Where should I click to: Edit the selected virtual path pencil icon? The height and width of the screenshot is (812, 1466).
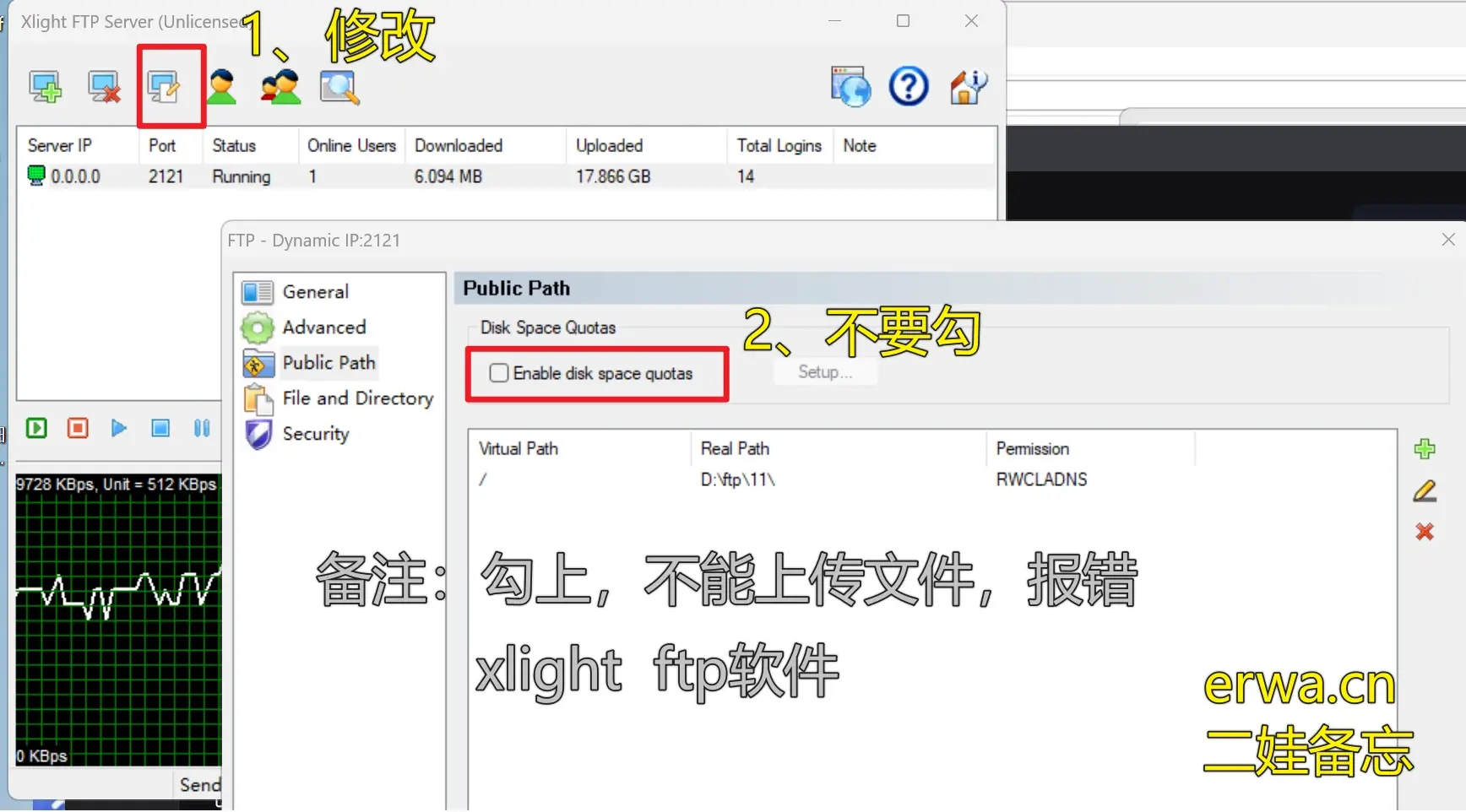point(1425,490)
